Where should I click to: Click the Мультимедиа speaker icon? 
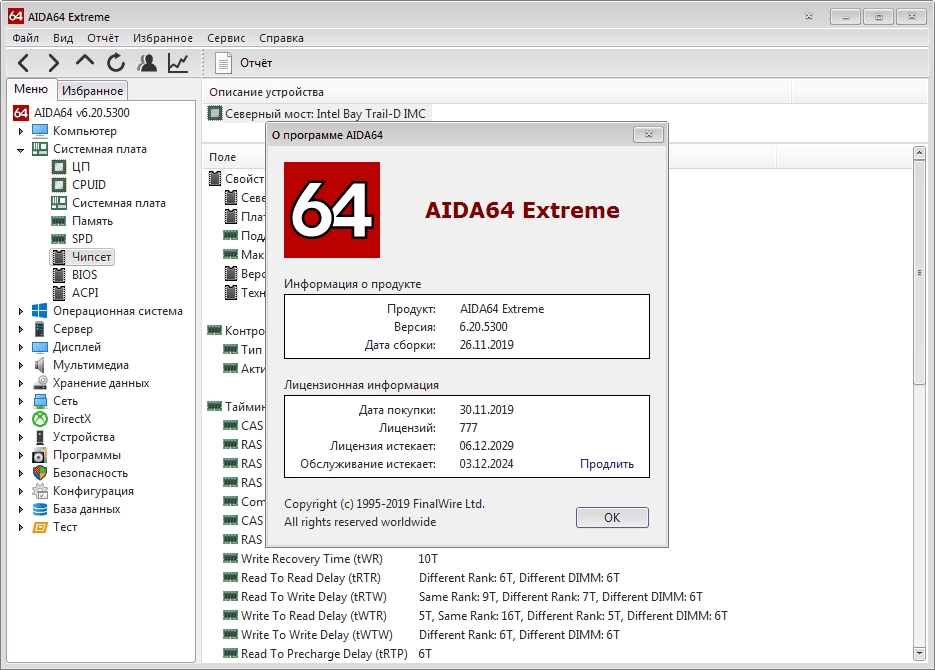pos(39,365)
